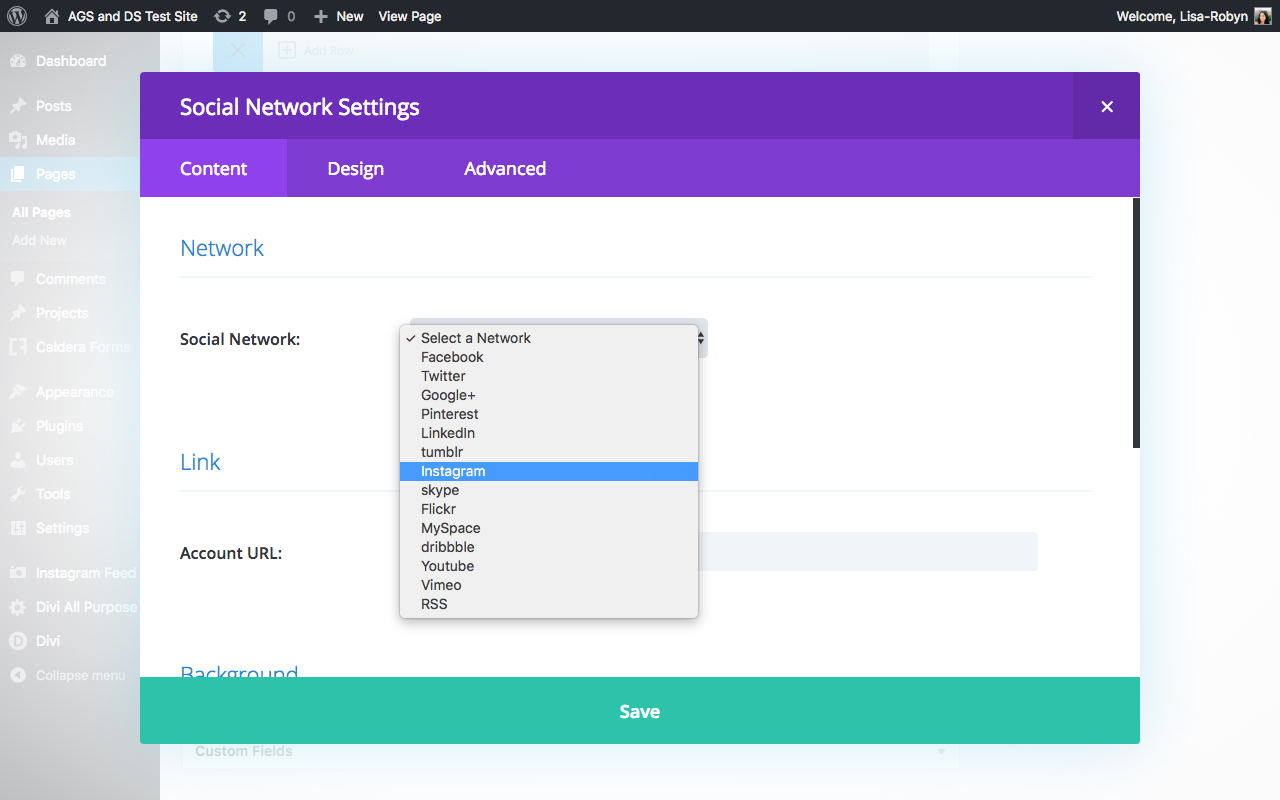Select Instagram from the network list

click(452, 470)
